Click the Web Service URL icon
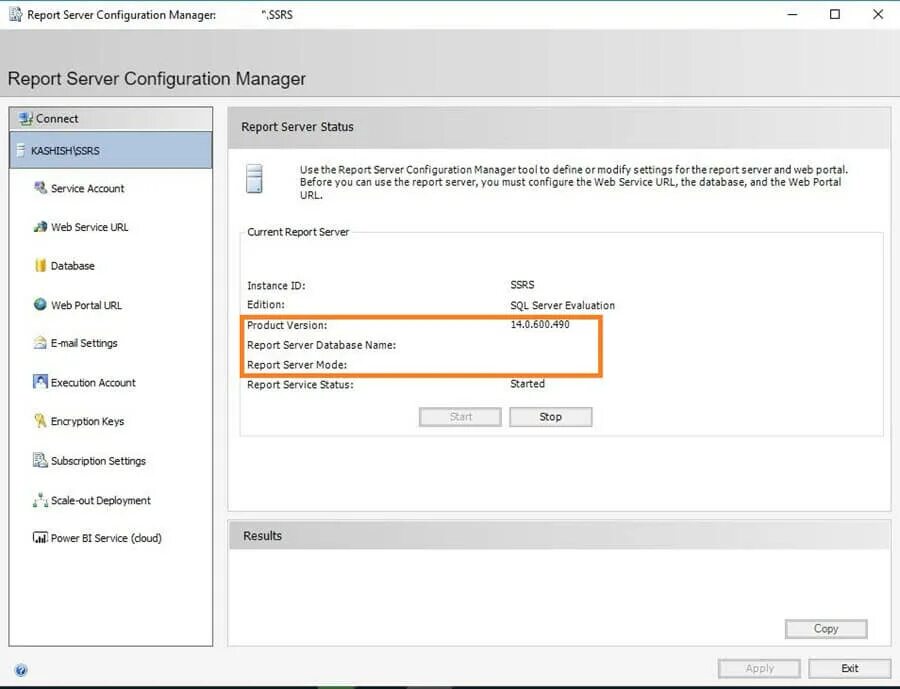Viewport: 900px width, 689px height. click(40, 227)
